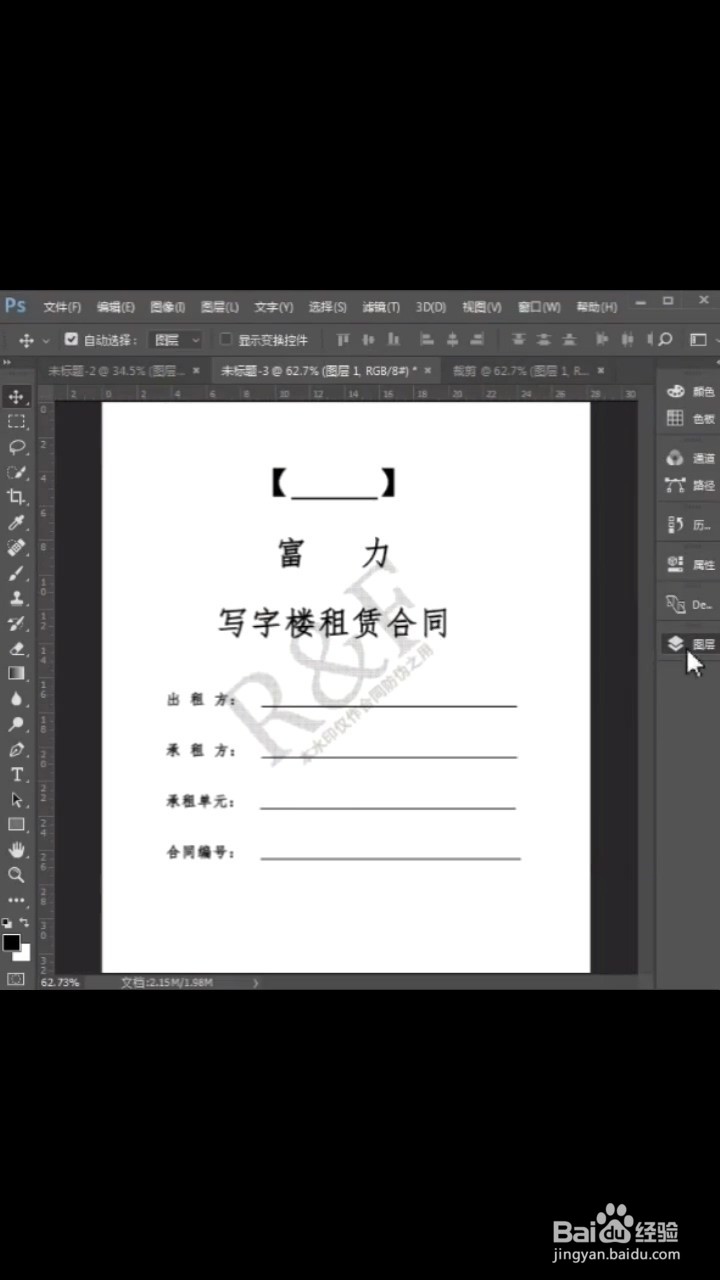Open the 色板 swatches panel
This screenshot has width=720, height=1280.
pos(691,418)
